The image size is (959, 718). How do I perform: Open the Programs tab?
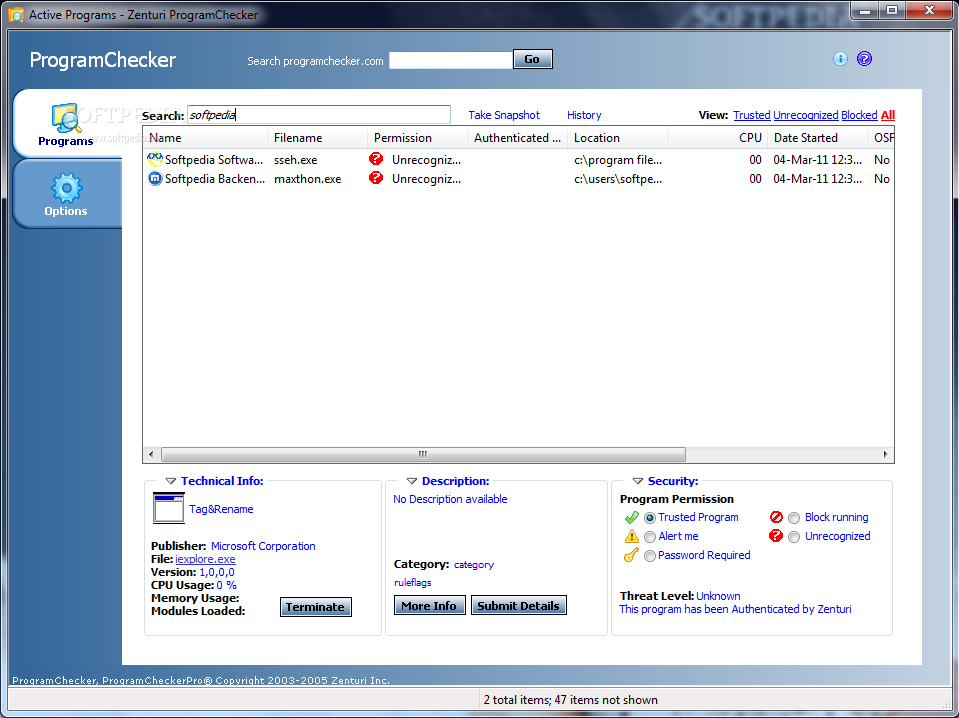click(x=66, y=124)
